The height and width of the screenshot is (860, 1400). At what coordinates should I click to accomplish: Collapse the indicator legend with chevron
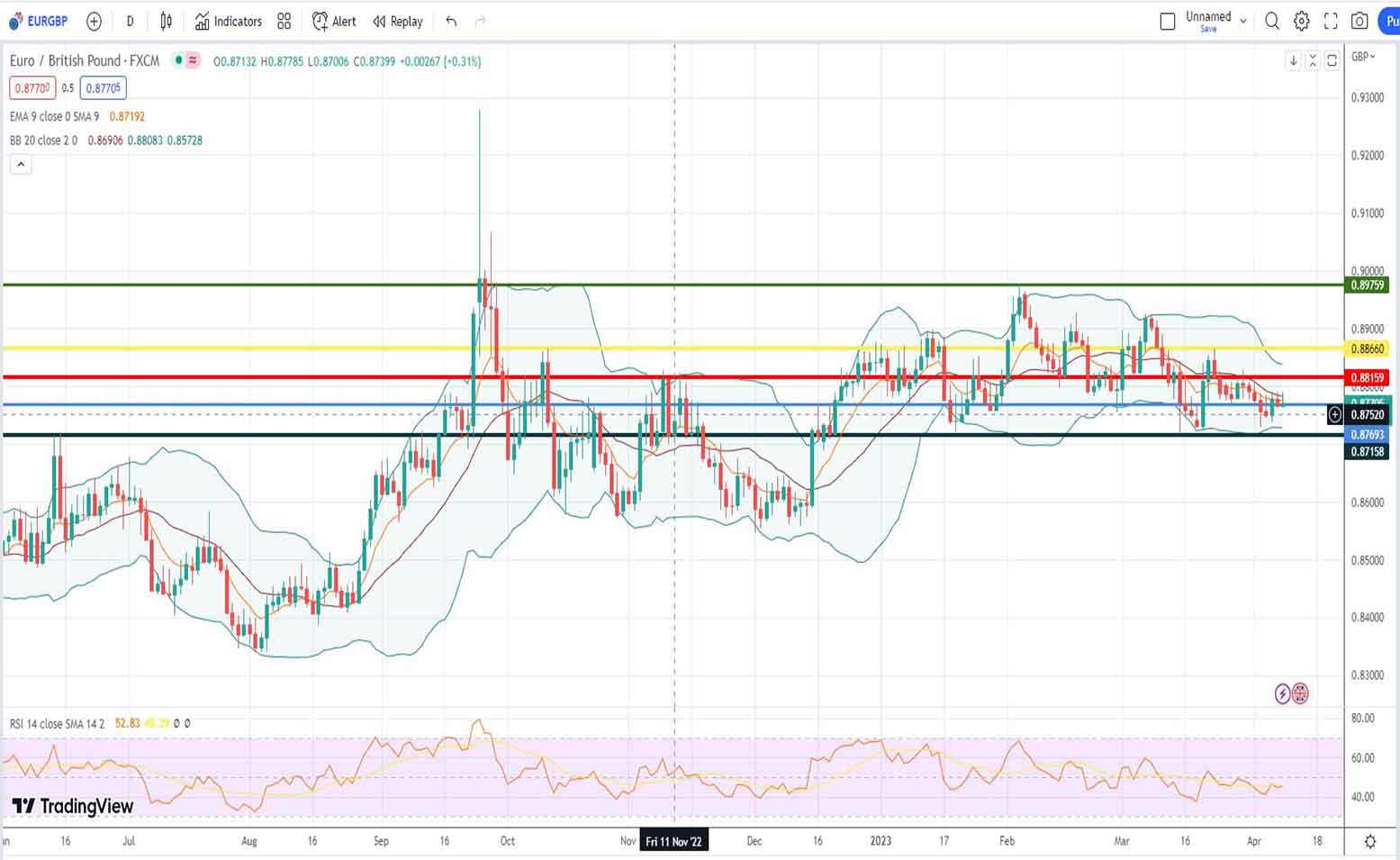coord(21,164)
